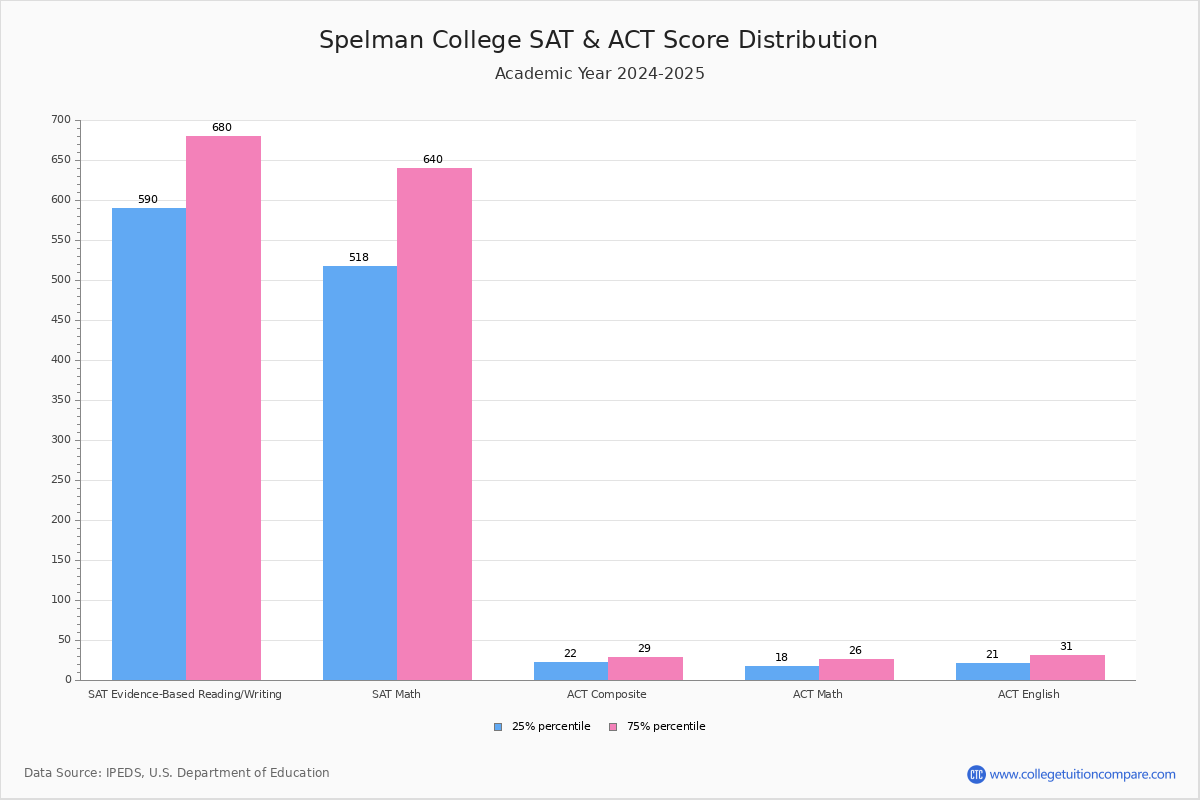Click the Data Source IPEDS footer text
Screen dimensions: 1200x800
pyautogui.click(x=177, y=773)
